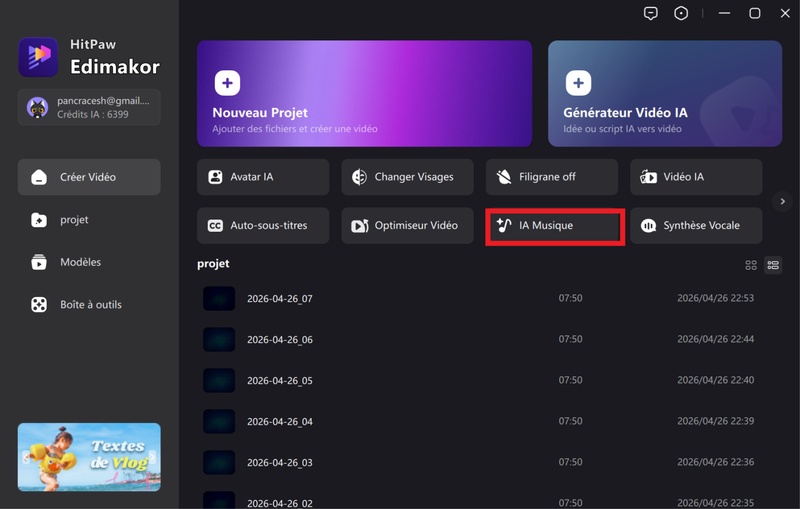Open the Optimiseur Vidéo tool
Image resolution: width=800 pixels, height=509 pixels.
click(407, 225)
